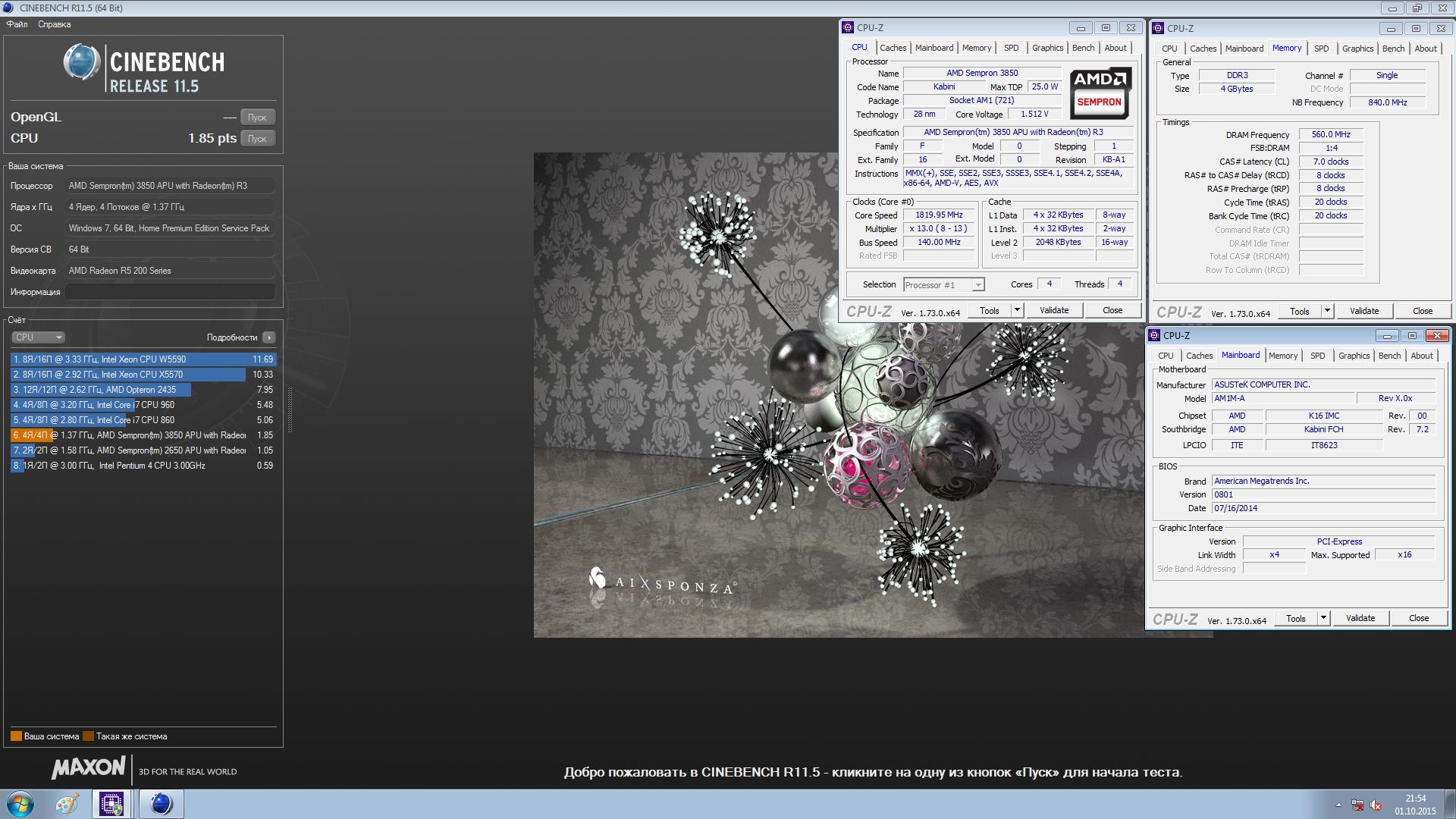
Task: Run the OpenGL test with Пуск
Action: point(257,118)
